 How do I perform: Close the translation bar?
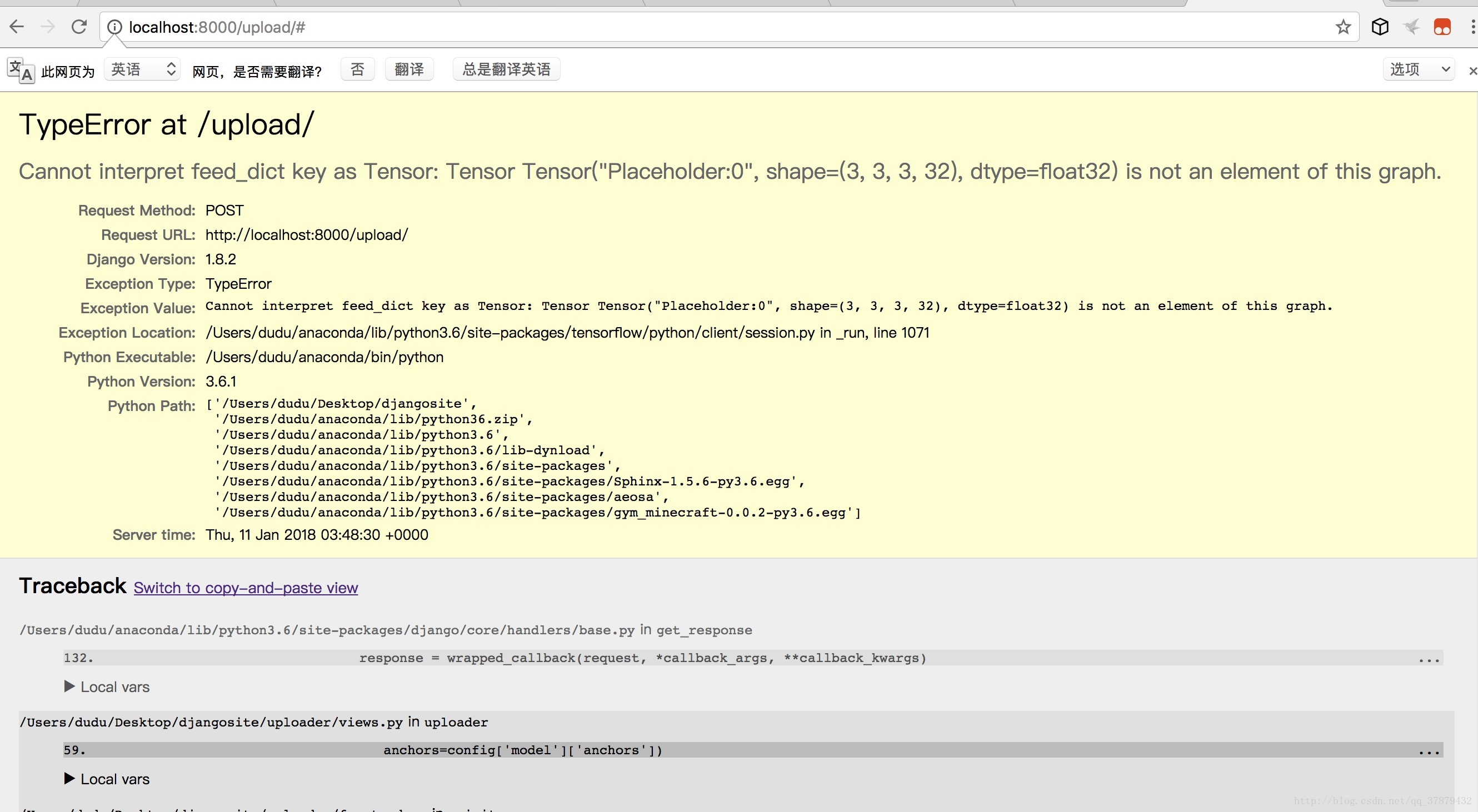click(x=1472, y=71)
